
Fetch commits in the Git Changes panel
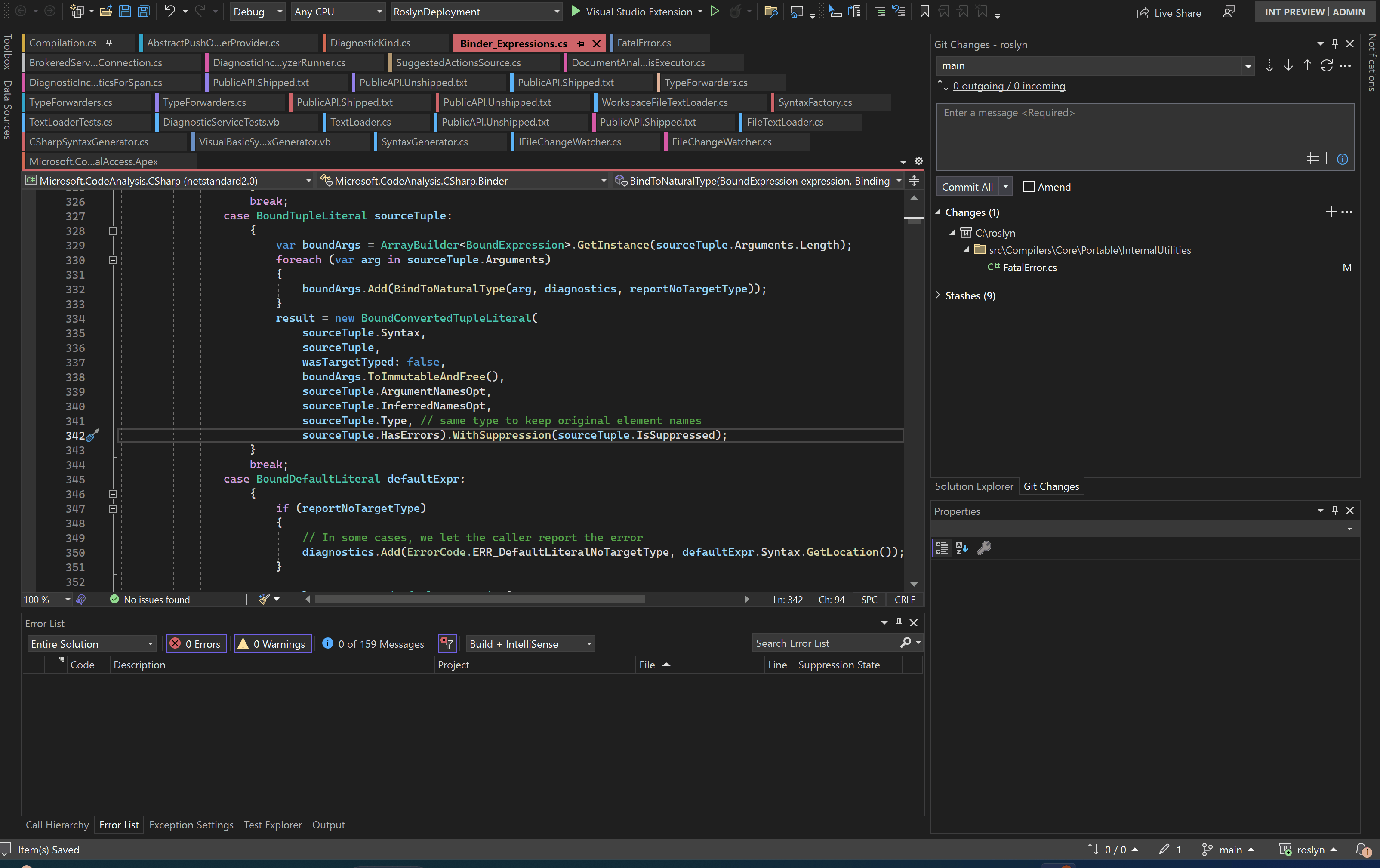[1269, 65]
